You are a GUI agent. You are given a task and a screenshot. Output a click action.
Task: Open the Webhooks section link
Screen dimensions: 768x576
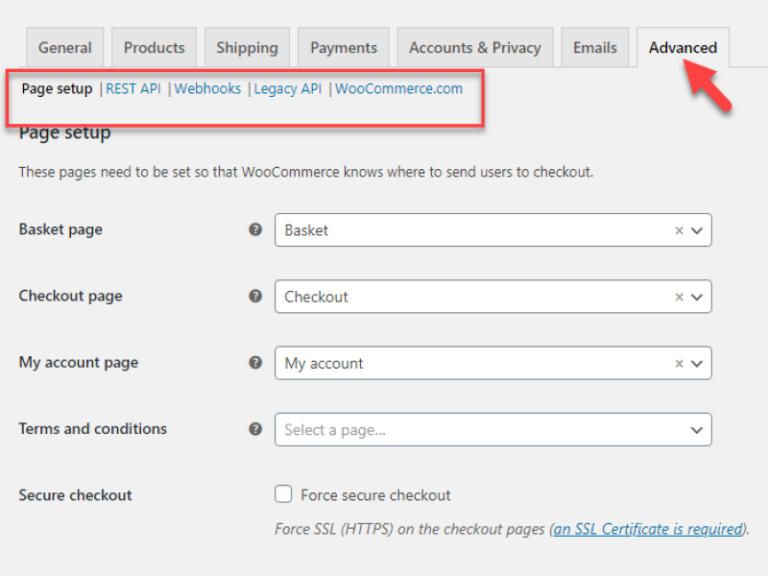208,89
